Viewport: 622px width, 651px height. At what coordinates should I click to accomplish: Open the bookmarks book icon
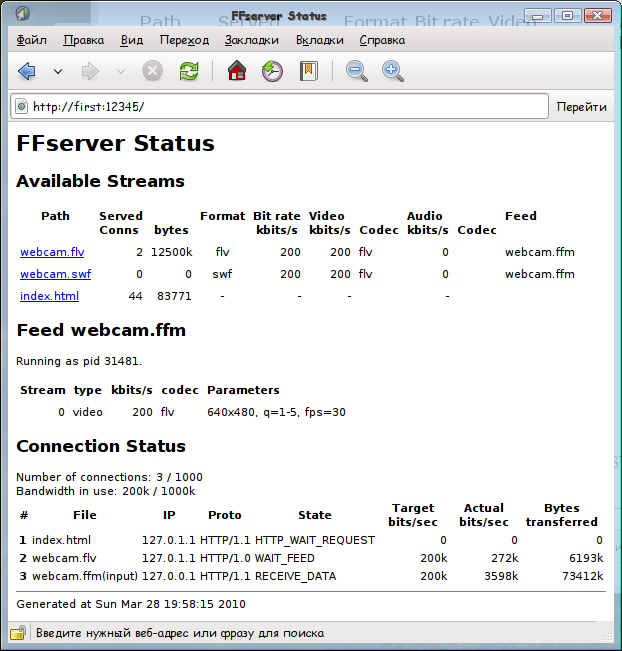309,71
